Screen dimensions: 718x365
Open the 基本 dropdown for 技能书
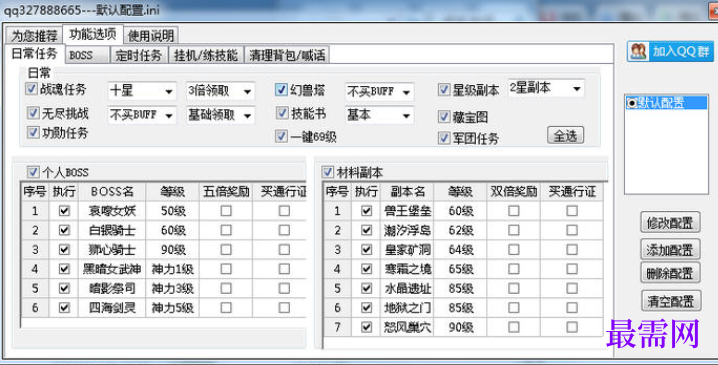click(379, 115)
